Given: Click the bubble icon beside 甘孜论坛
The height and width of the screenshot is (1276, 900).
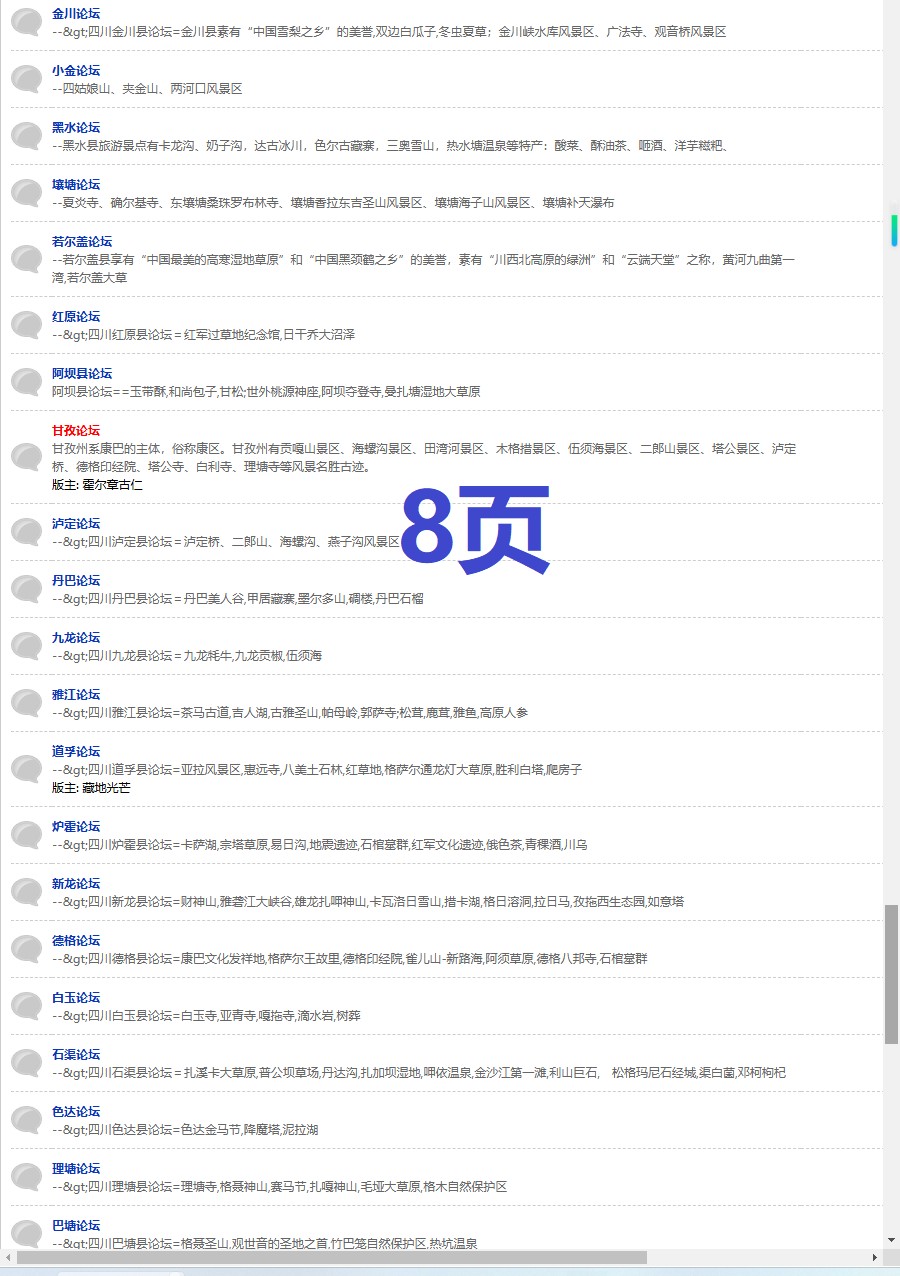Looking at the screenshot, I should point(26,458).
